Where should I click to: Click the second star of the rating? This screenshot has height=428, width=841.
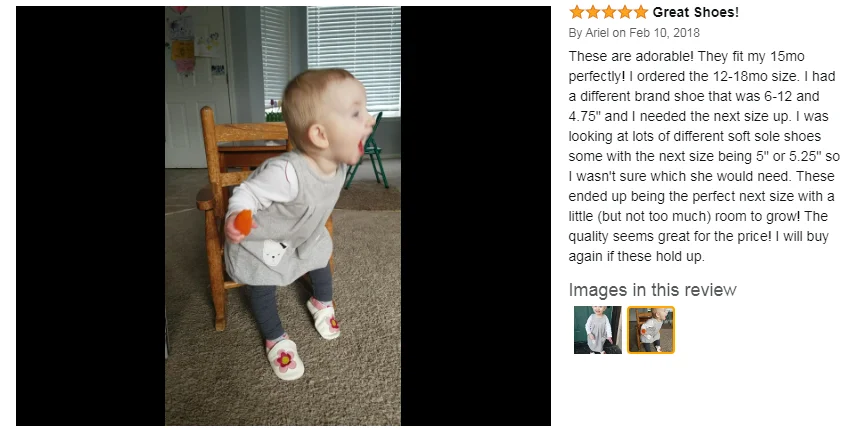(593, 12)
